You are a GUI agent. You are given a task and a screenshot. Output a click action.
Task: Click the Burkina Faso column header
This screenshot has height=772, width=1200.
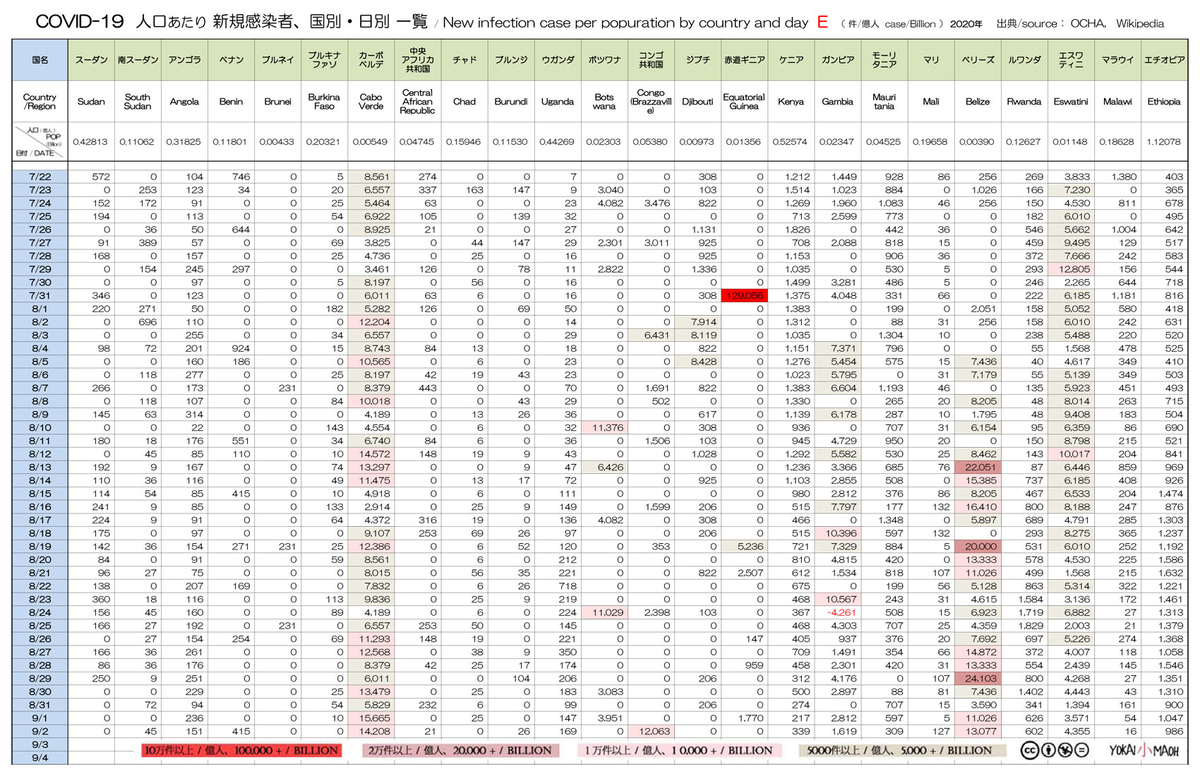pos(322,102)
